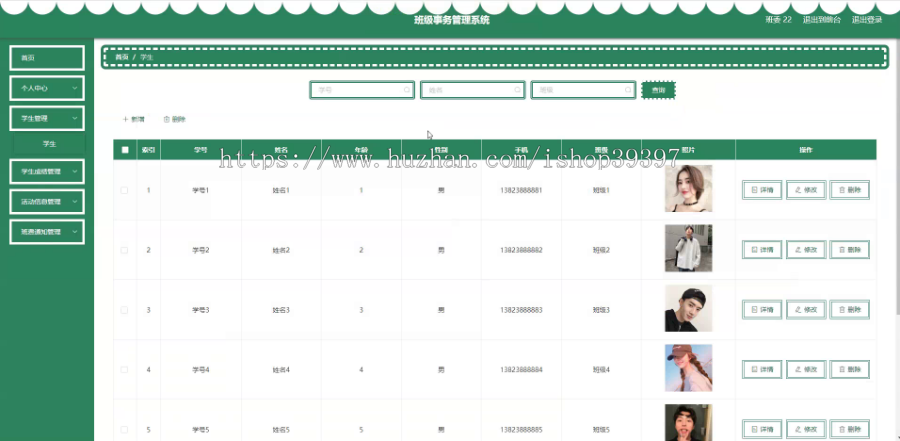Open 详情 for student row 1
The height and width of the screenshot is (441, 900).
762,190
